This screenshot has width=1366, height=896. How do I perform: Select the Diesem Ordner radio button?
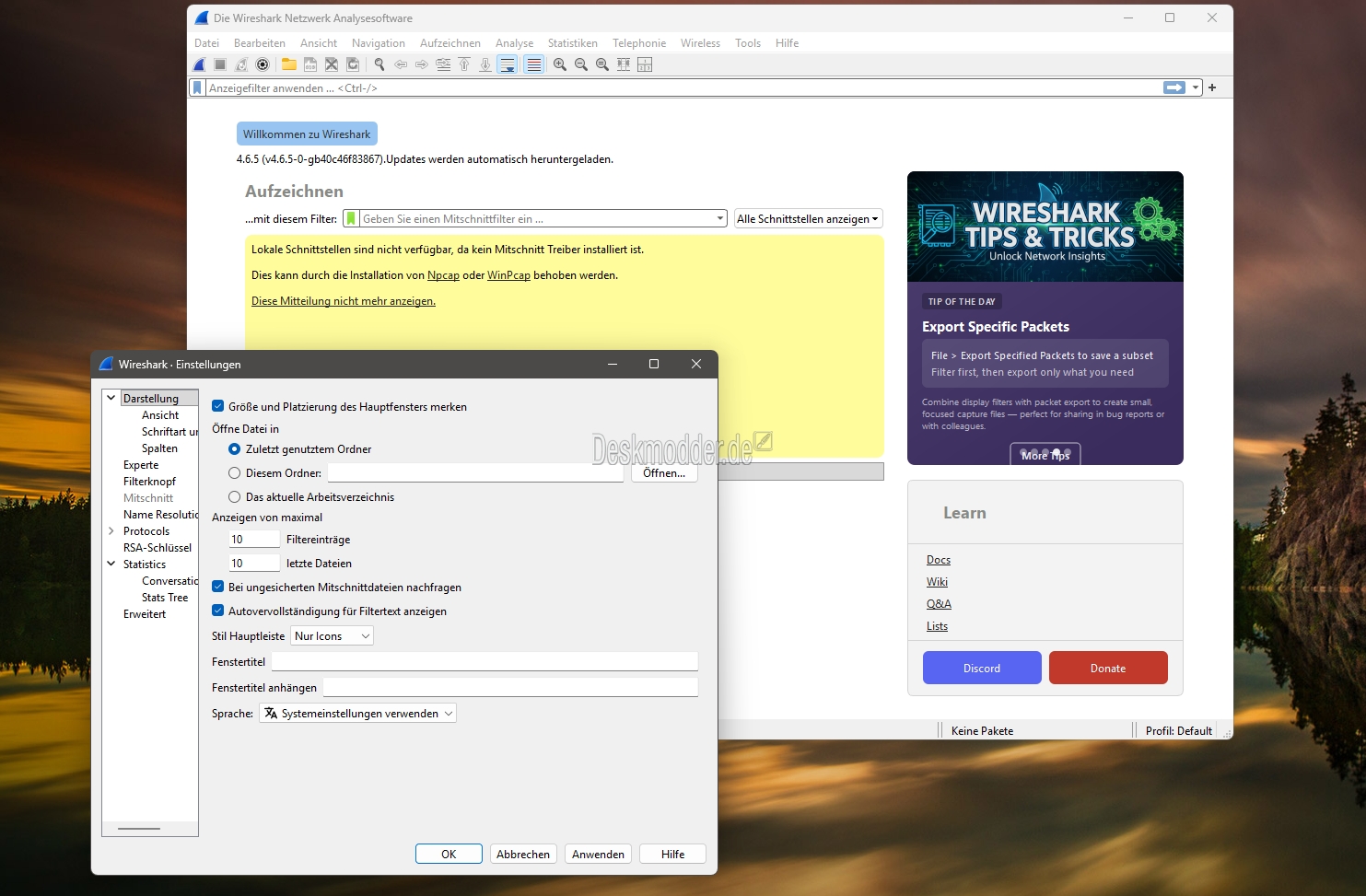coord(234,473)
